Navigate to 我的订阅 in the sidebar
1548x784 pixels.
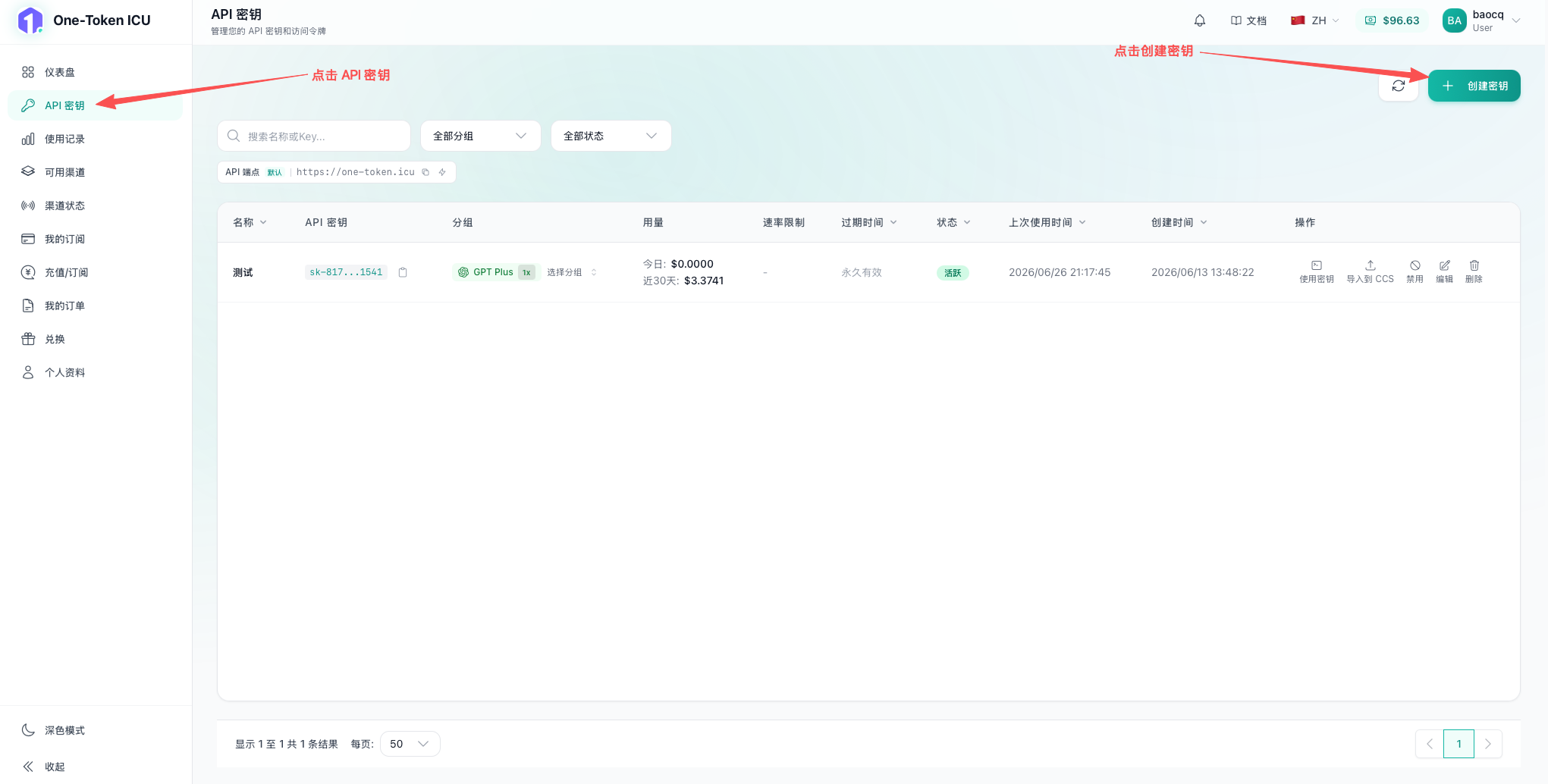pyautogui.click(x=95, y=239)
